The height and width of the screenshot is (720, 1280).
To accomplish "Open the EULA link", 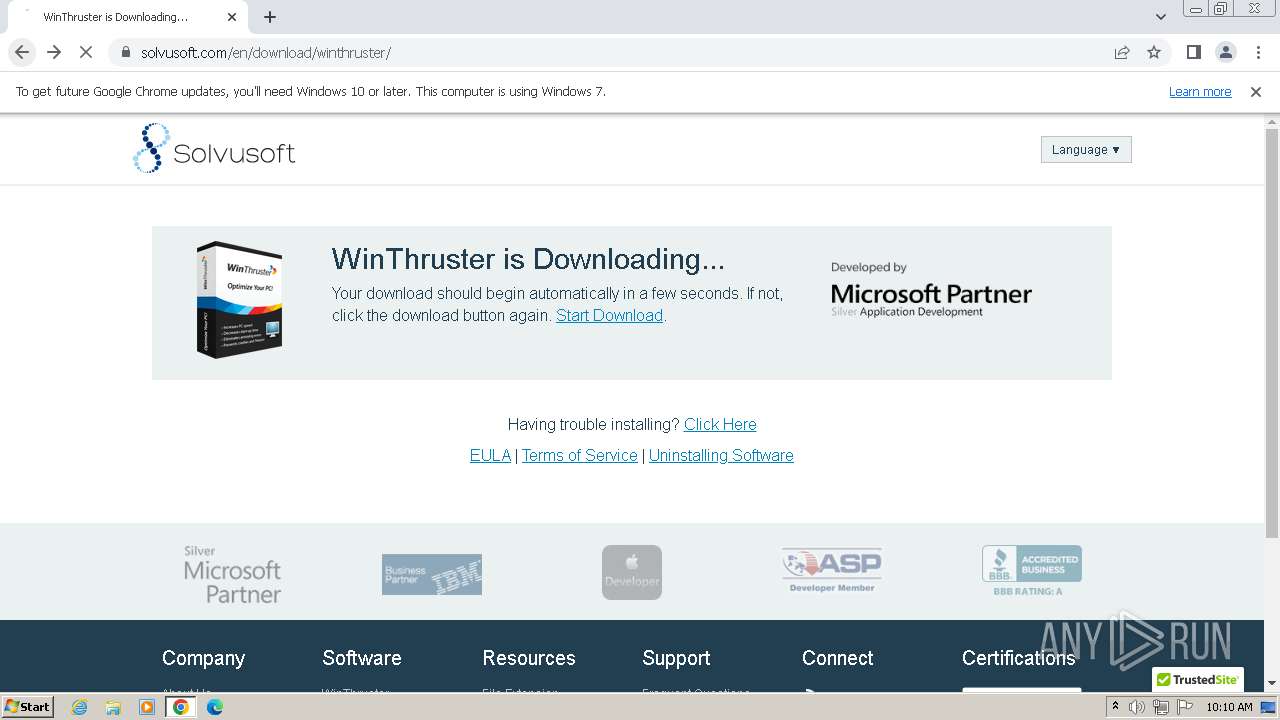I will tap(490, 455).
